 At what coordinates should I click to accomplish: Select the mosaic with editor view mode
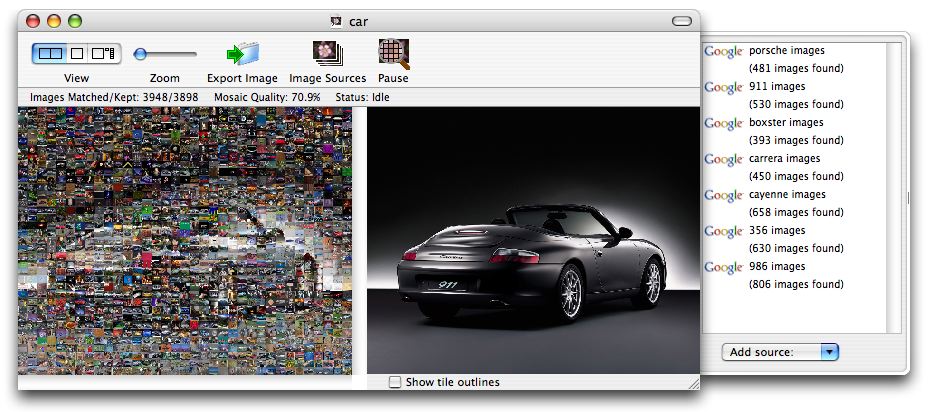(104, 54)
